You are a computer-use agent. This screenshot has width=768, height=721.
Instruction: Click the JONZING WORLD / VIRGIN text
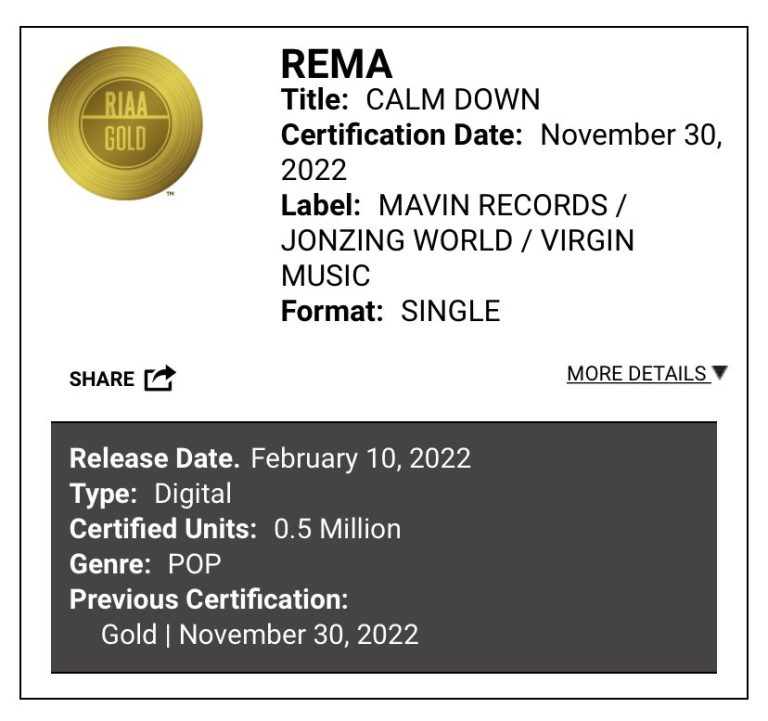coord(457,241)
